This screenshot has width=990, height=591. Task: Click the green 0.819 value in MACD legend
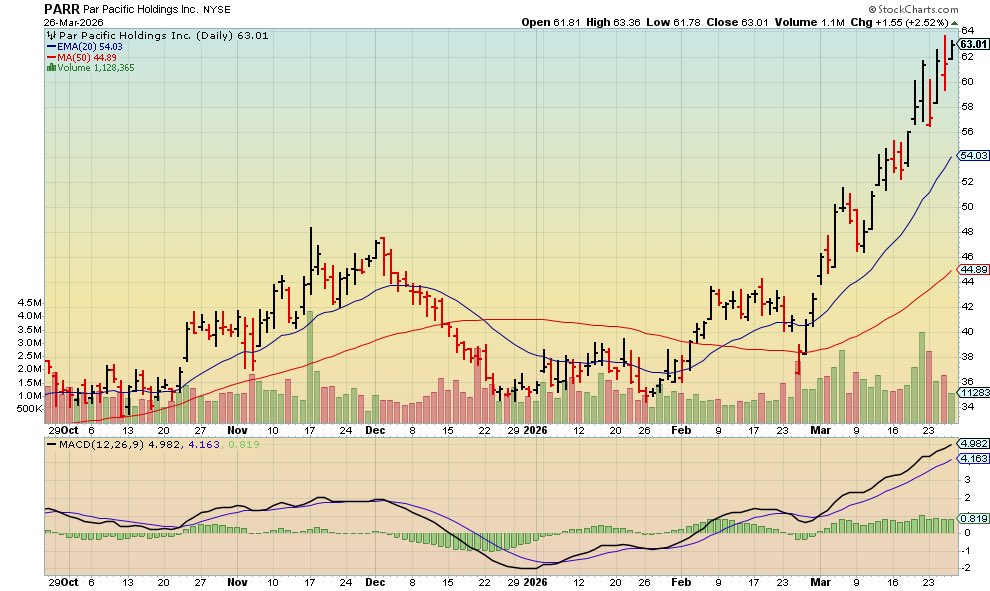pyautogui.click(x=243, y=445)
